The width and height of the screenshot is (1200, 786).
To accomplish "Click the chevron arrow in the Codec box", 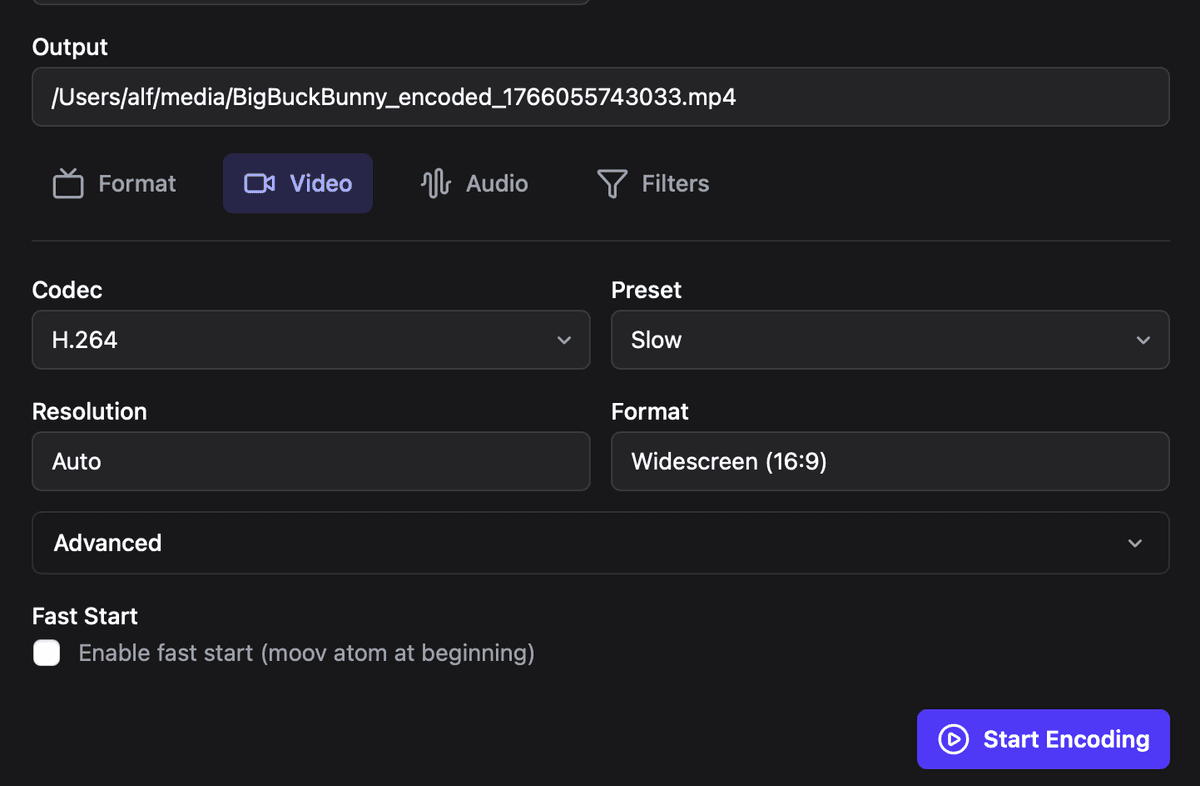I will pyautogui.click(x=564, y=340).
